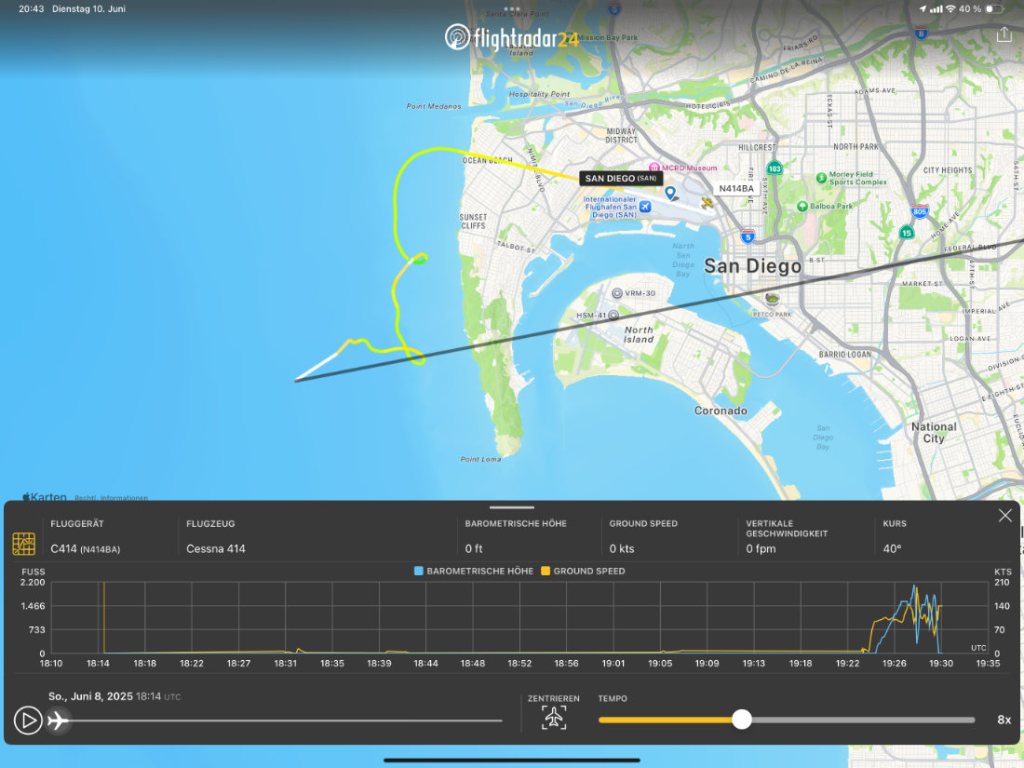
Task: Click the Midway District map label
Action: [x=621, y=135]
